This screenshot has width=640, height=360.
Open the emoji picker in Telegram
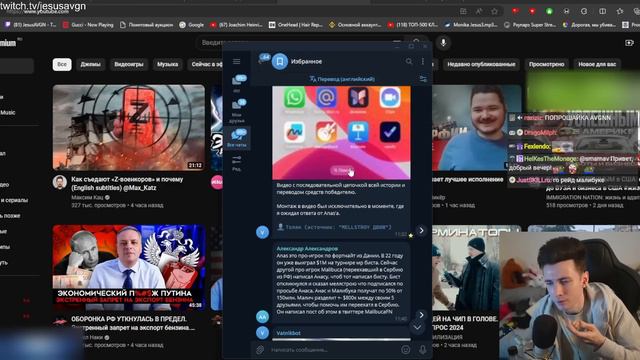(x=405, y=349)
